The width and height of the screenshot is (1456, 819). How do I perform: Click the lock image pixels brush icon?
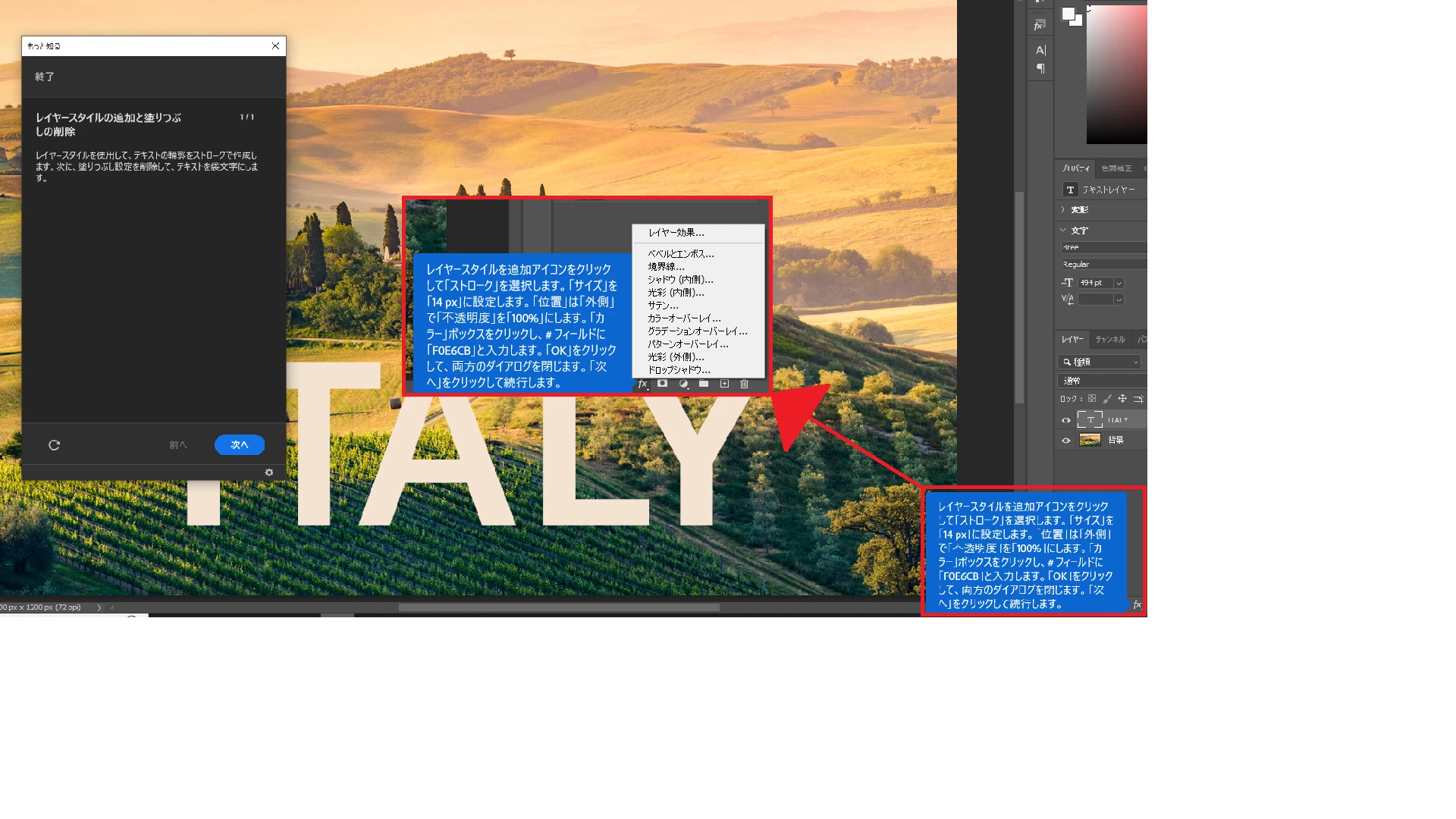pos(1107,398)
